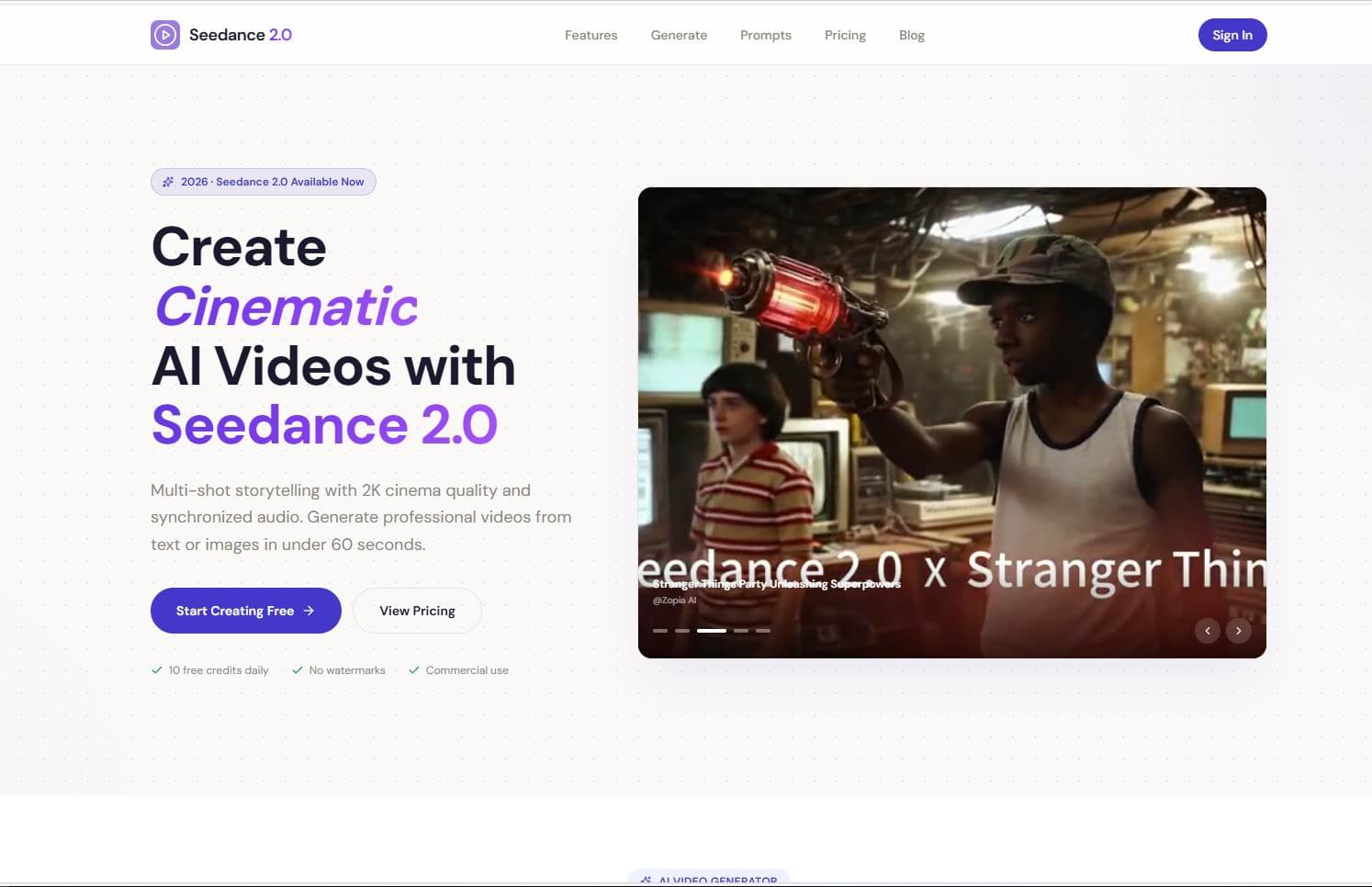1372x887 pixels.
Task: Click the arrow inside Start Creating Free button
Action: tap(307, 611)
